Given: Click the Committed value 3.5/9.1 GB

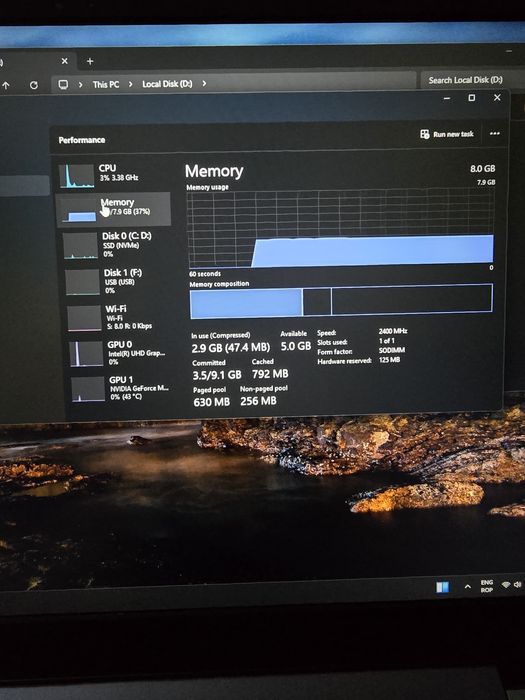Looking at the screenshot, I should tap(217, 375).
